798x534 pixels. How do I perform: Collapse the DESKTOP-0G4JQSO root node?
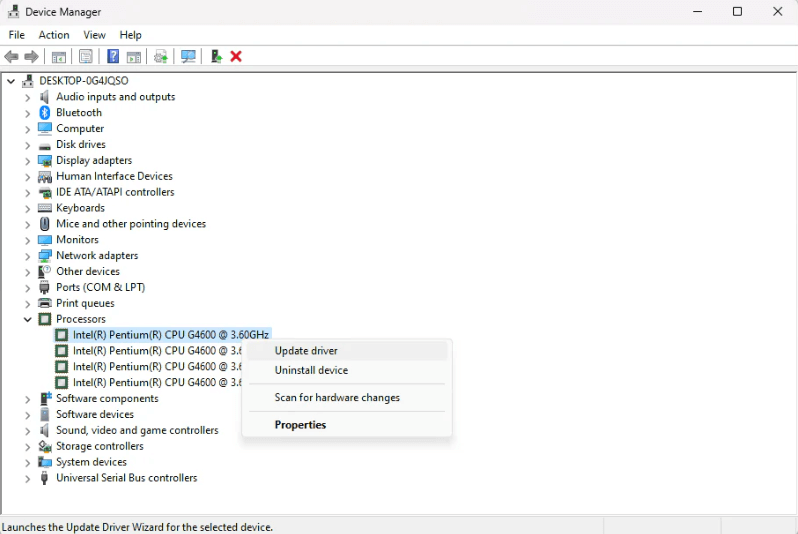(11, 81)
